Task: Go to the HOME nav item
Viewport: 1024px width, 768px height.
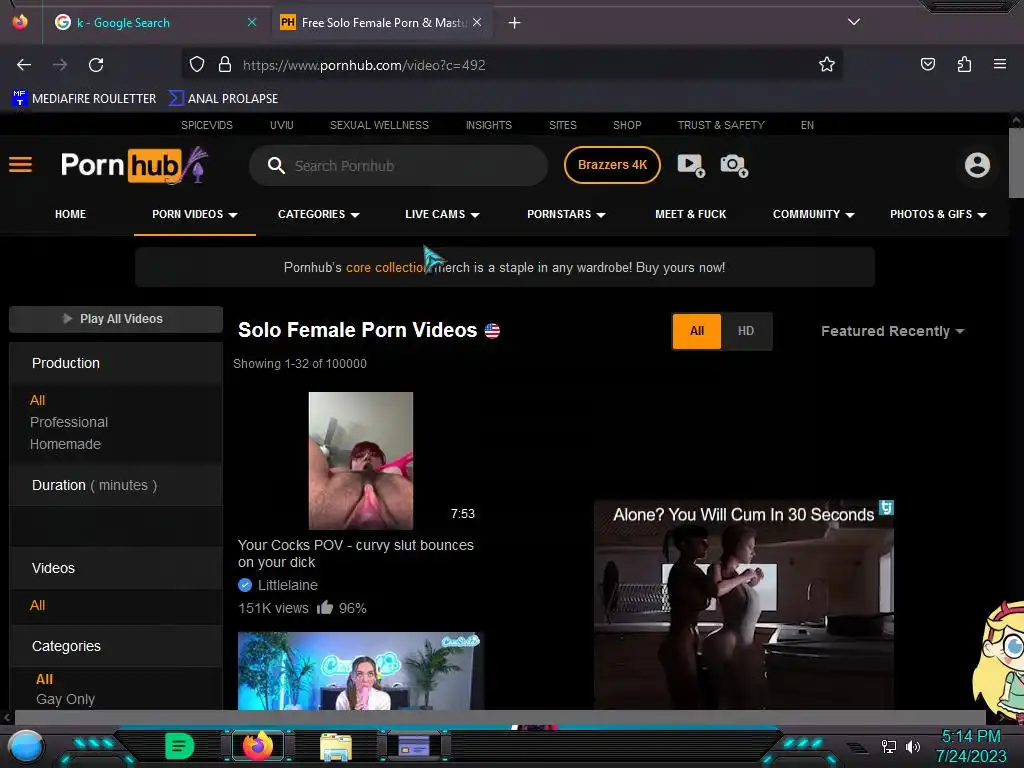Action: (x=71, y=214)
